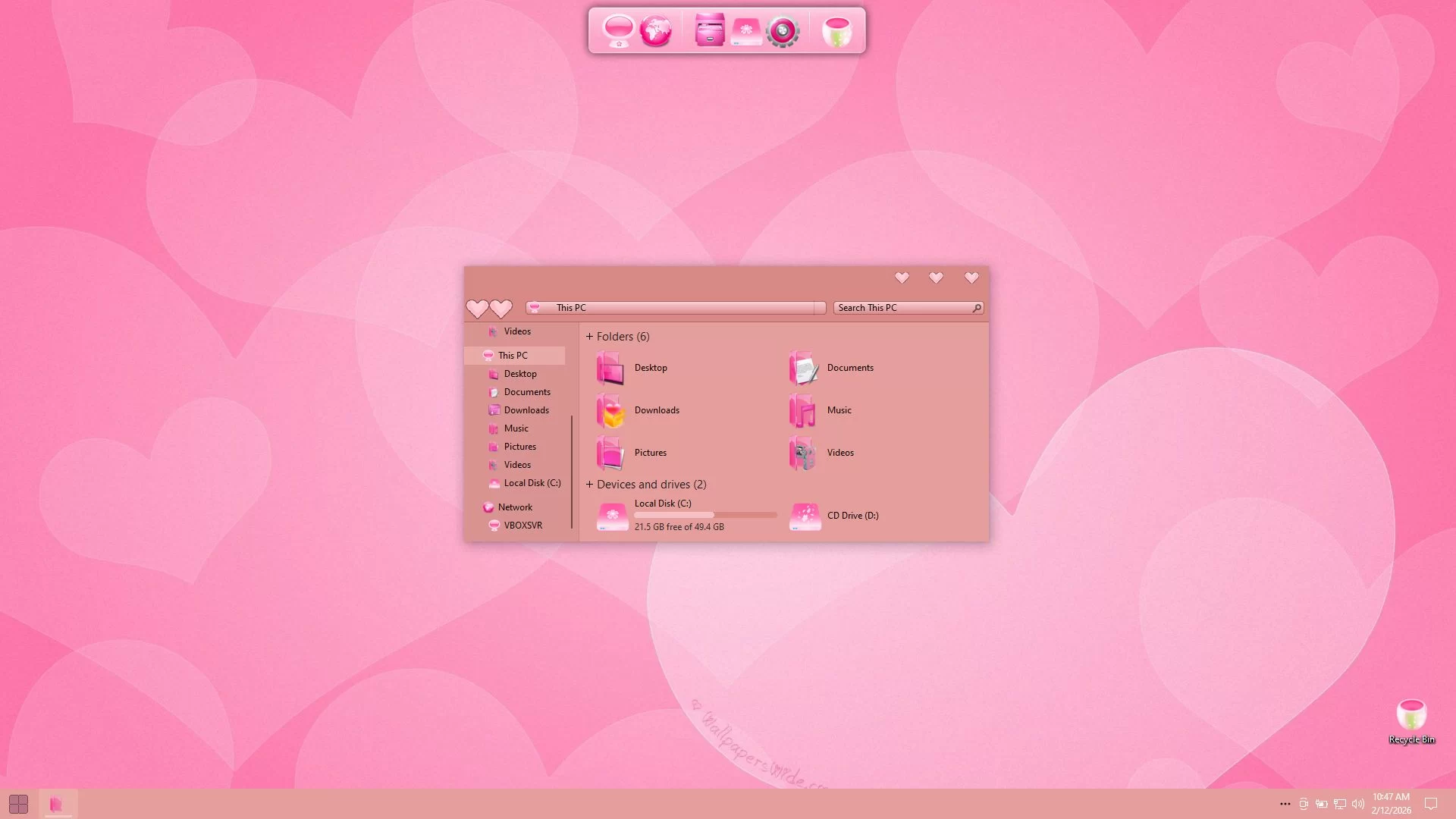Screen dimensions: 1456x819
Task: Launch the pink globe browser icon
Action: tap(656, 31)
